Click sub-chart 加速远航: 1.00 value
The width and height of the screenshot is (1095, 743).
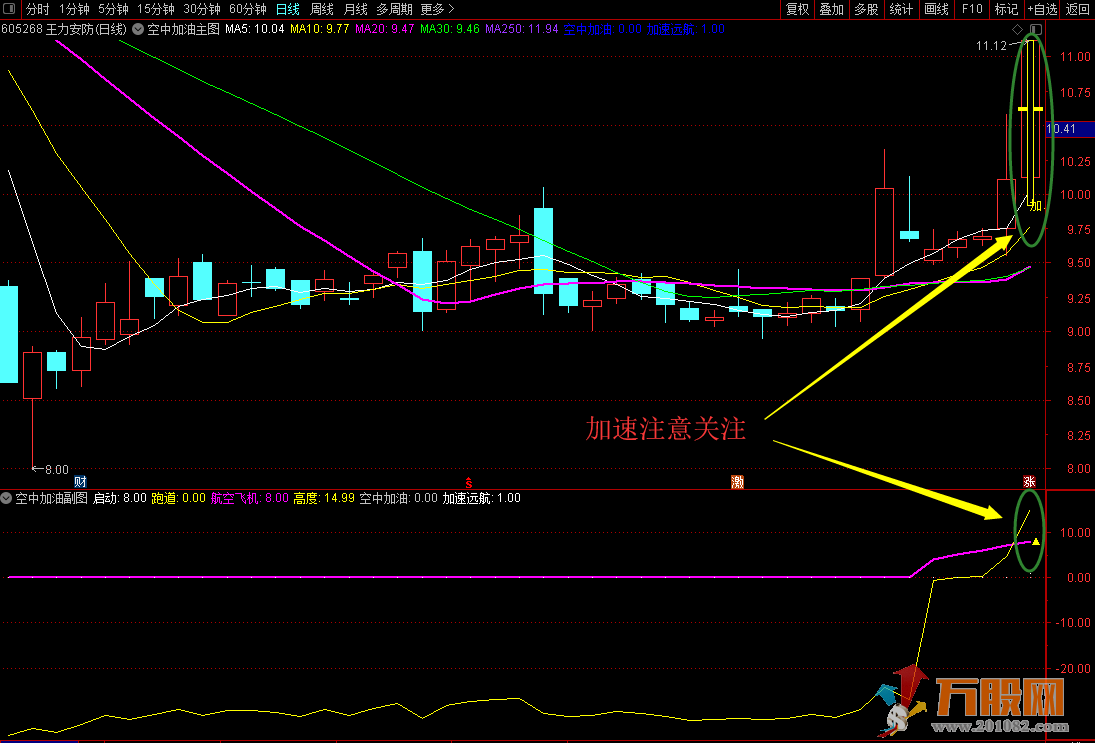tap(482, 498)
